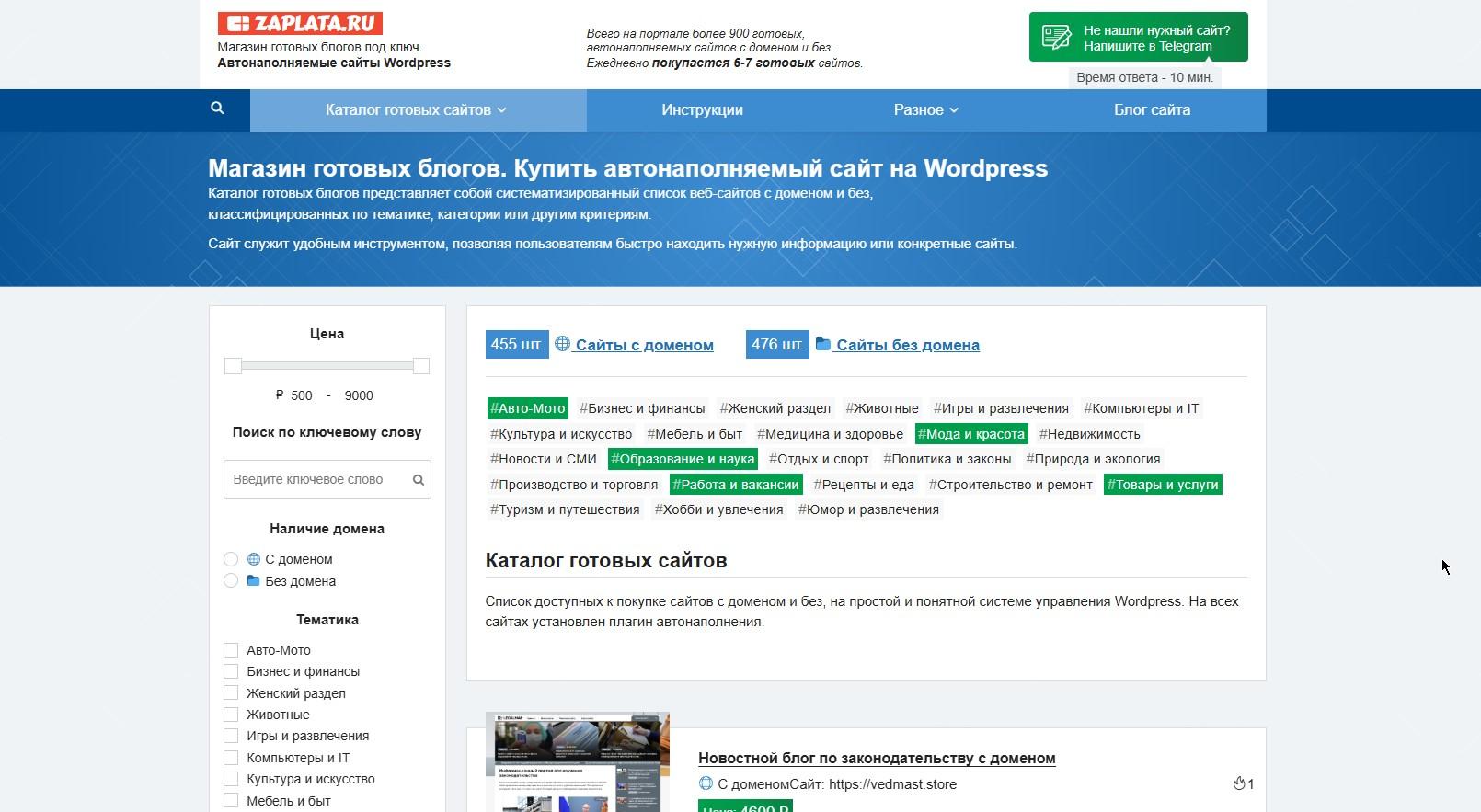Check the Авто-Мото checkbox

(231, 650)
